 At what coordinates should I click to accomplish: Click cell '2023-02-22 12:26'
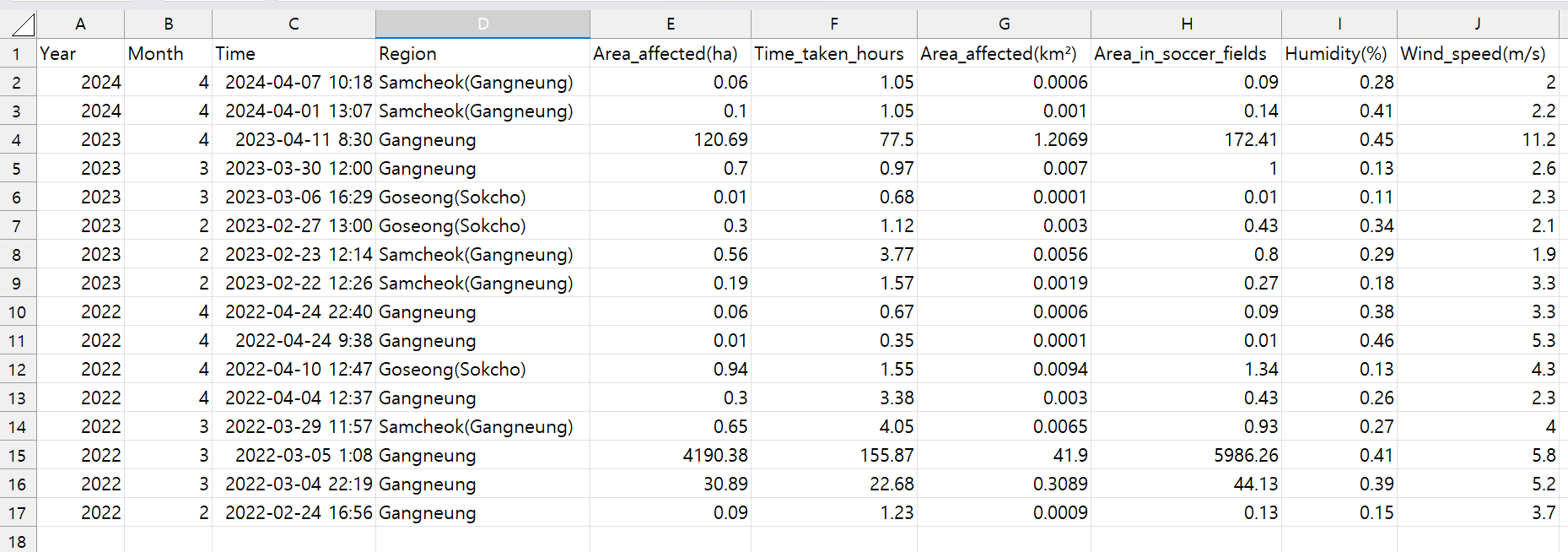294,284
